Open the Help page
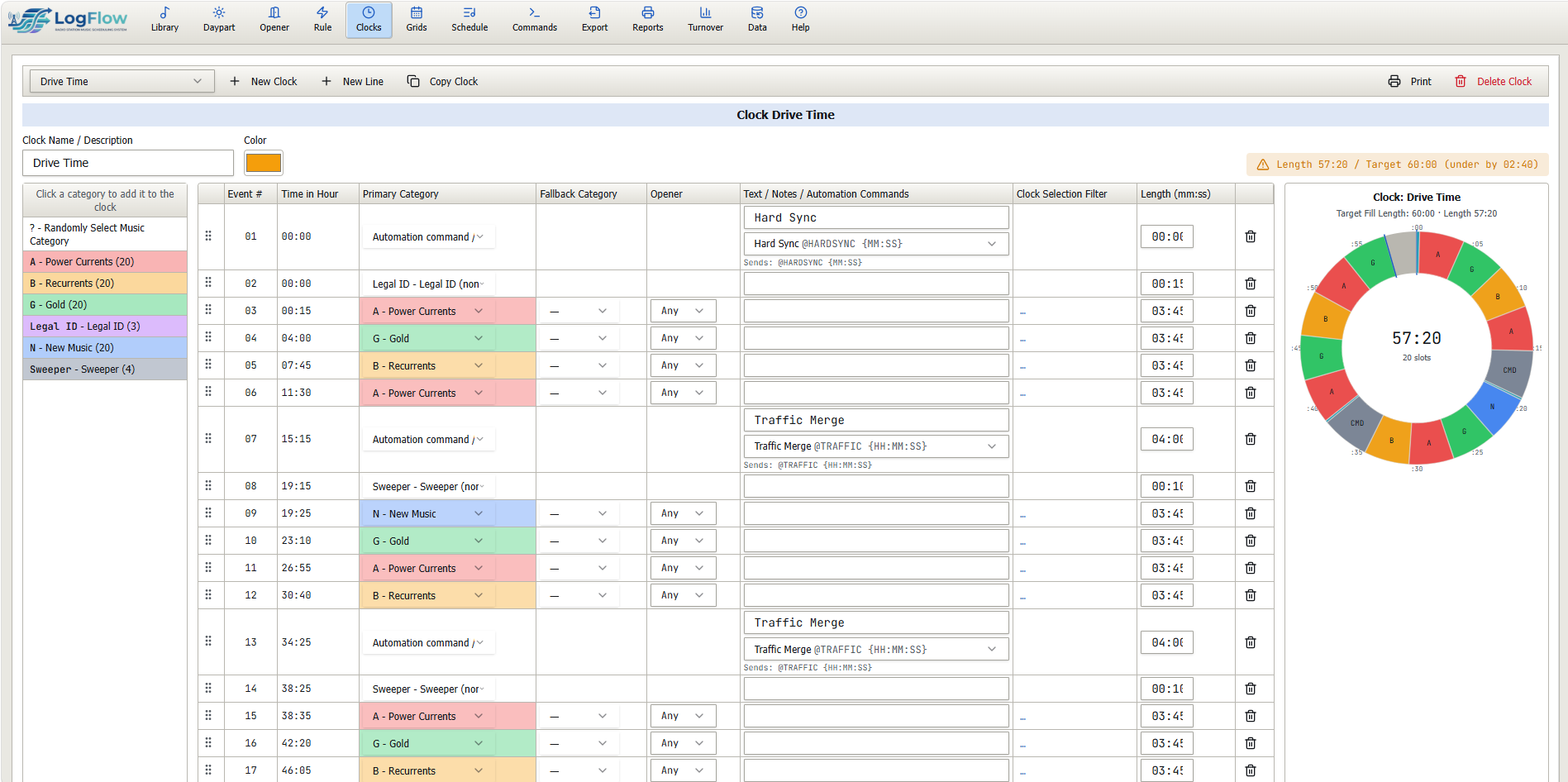This screenshot has width=1568, height=782. (800, 20)
